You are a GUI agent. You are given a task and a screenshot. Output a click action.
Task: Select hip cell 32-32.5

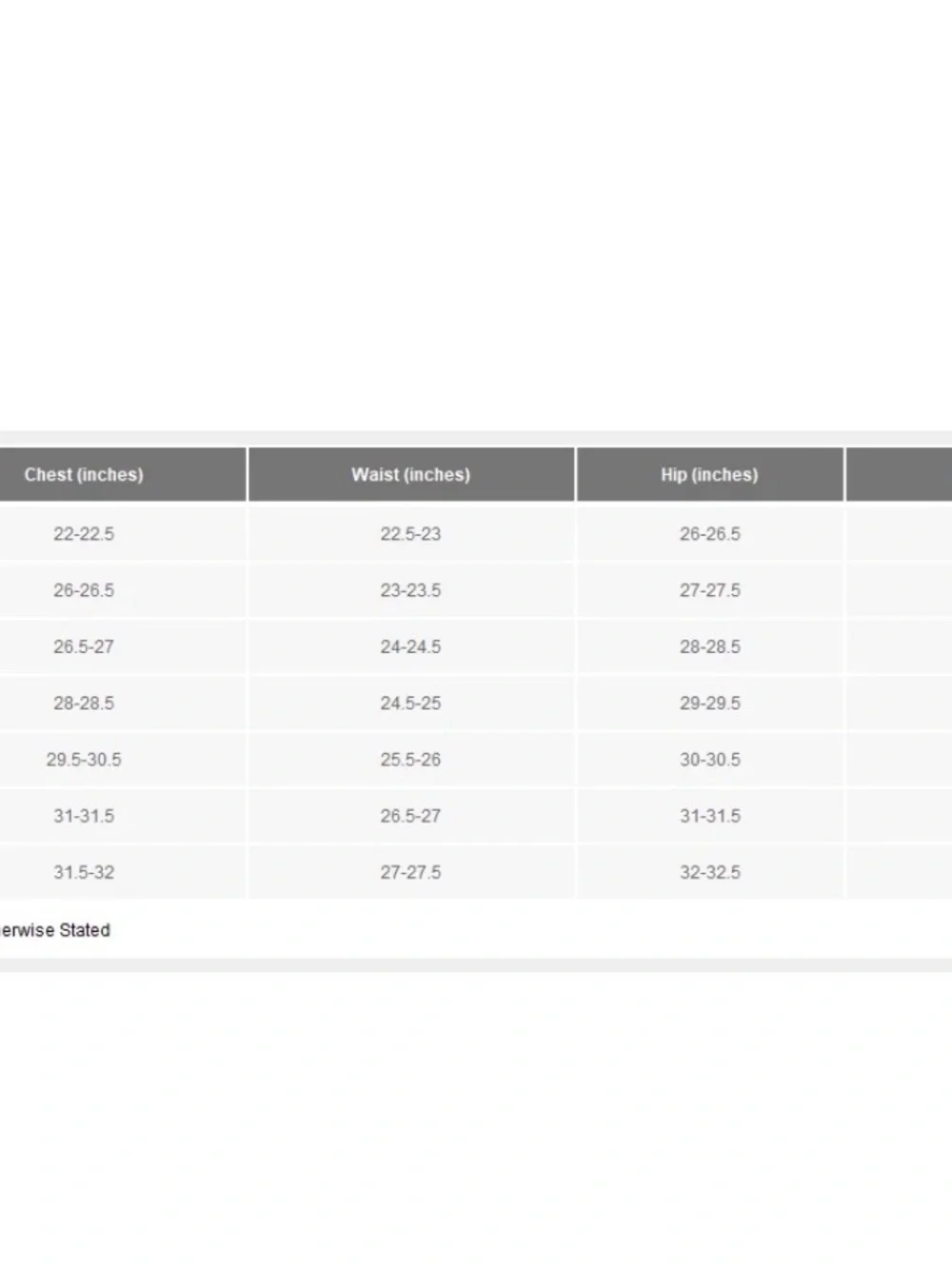click(710, 872)
